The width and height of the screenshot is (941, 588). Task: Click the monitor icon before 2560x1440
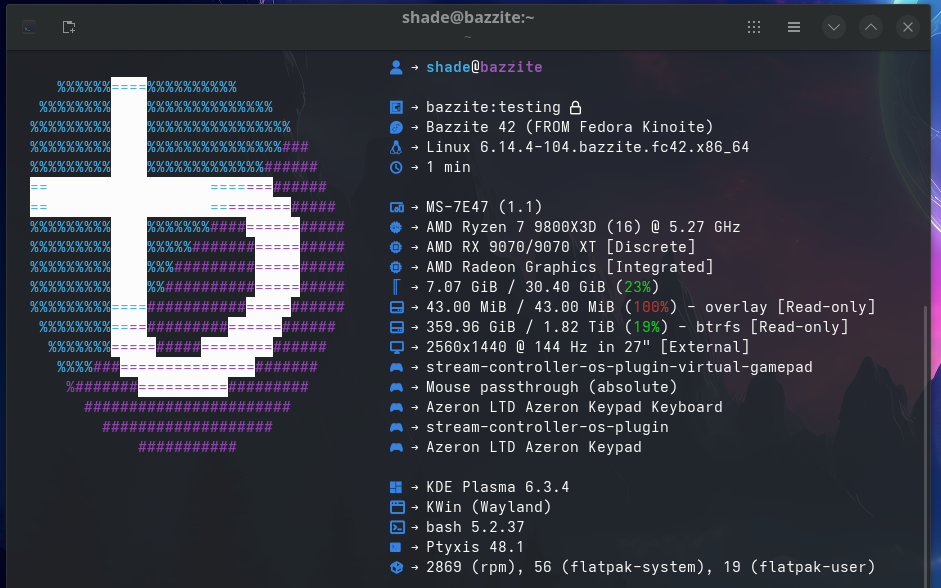(x=396, y=347)
